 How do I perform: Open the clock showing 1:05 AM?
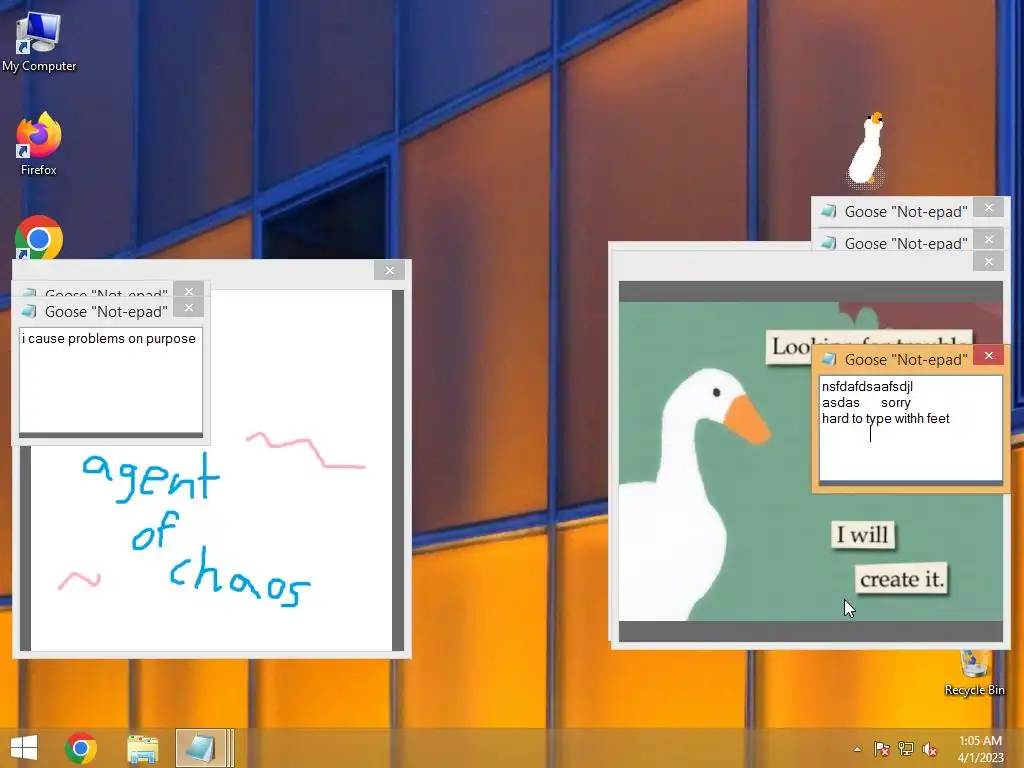click(x=980, y=749)
